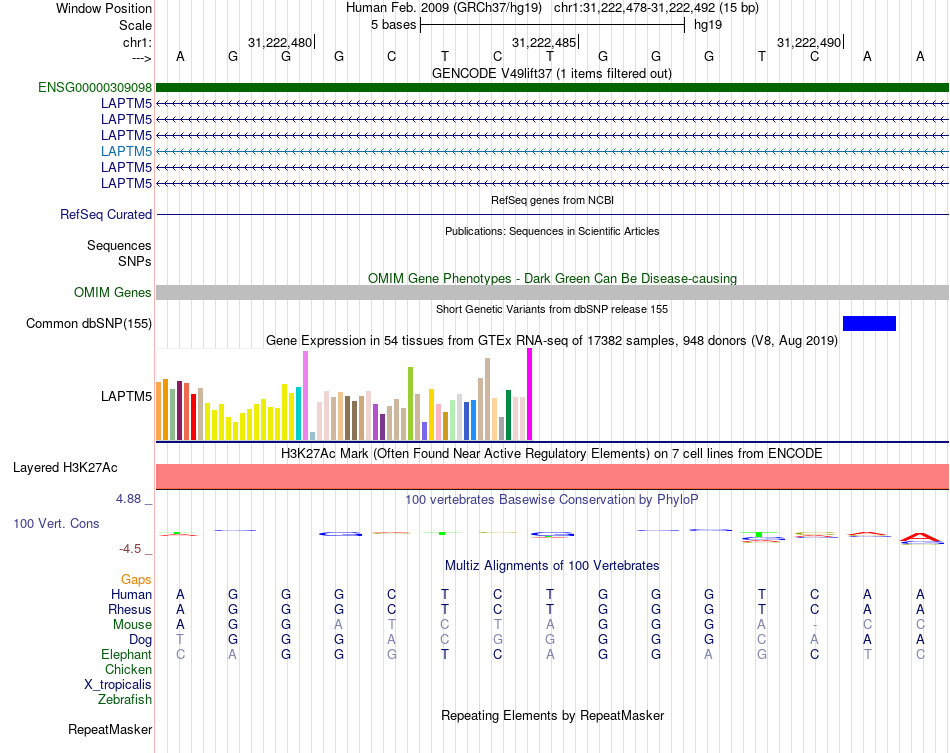Click the tall violet bar in GTEx chart
Viewport: 950px width, 753px height.
pos(305,396)
